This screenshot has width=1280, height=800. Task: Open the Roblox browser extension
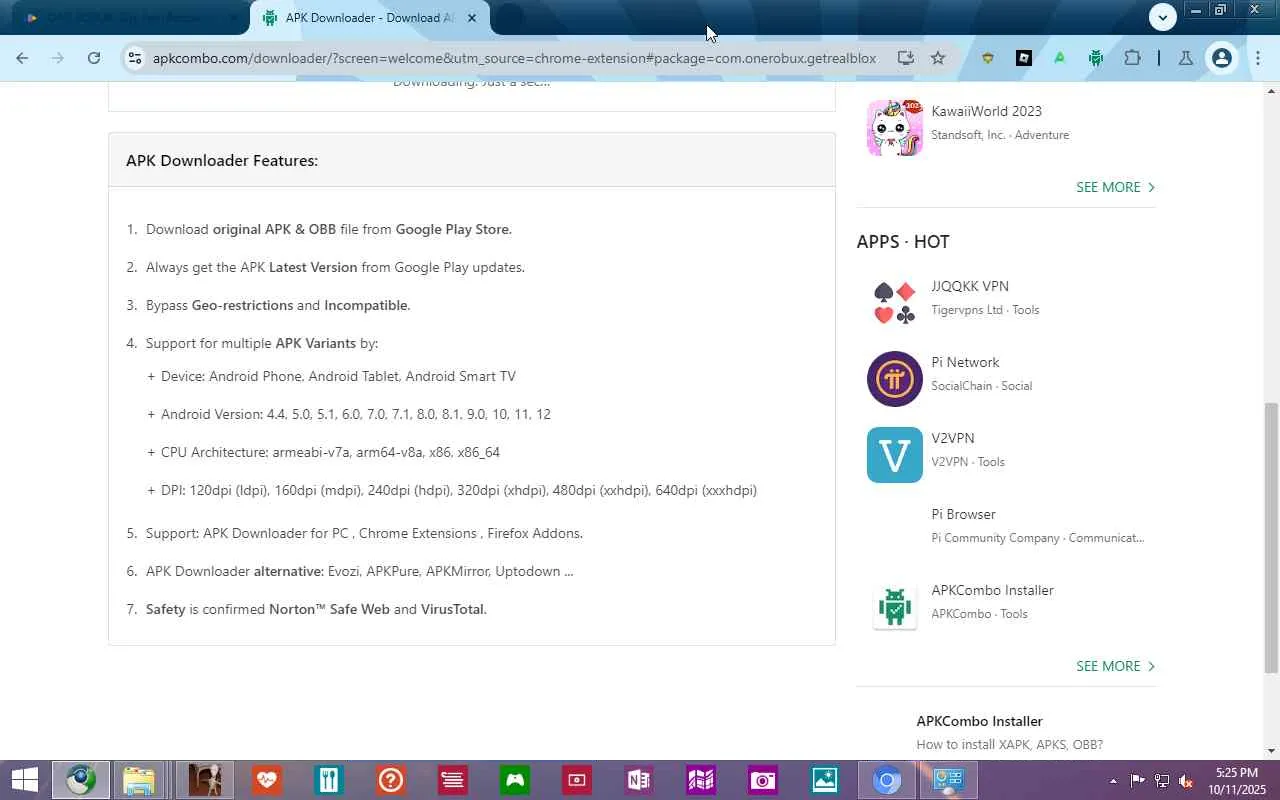click(x=1023, y=58)
